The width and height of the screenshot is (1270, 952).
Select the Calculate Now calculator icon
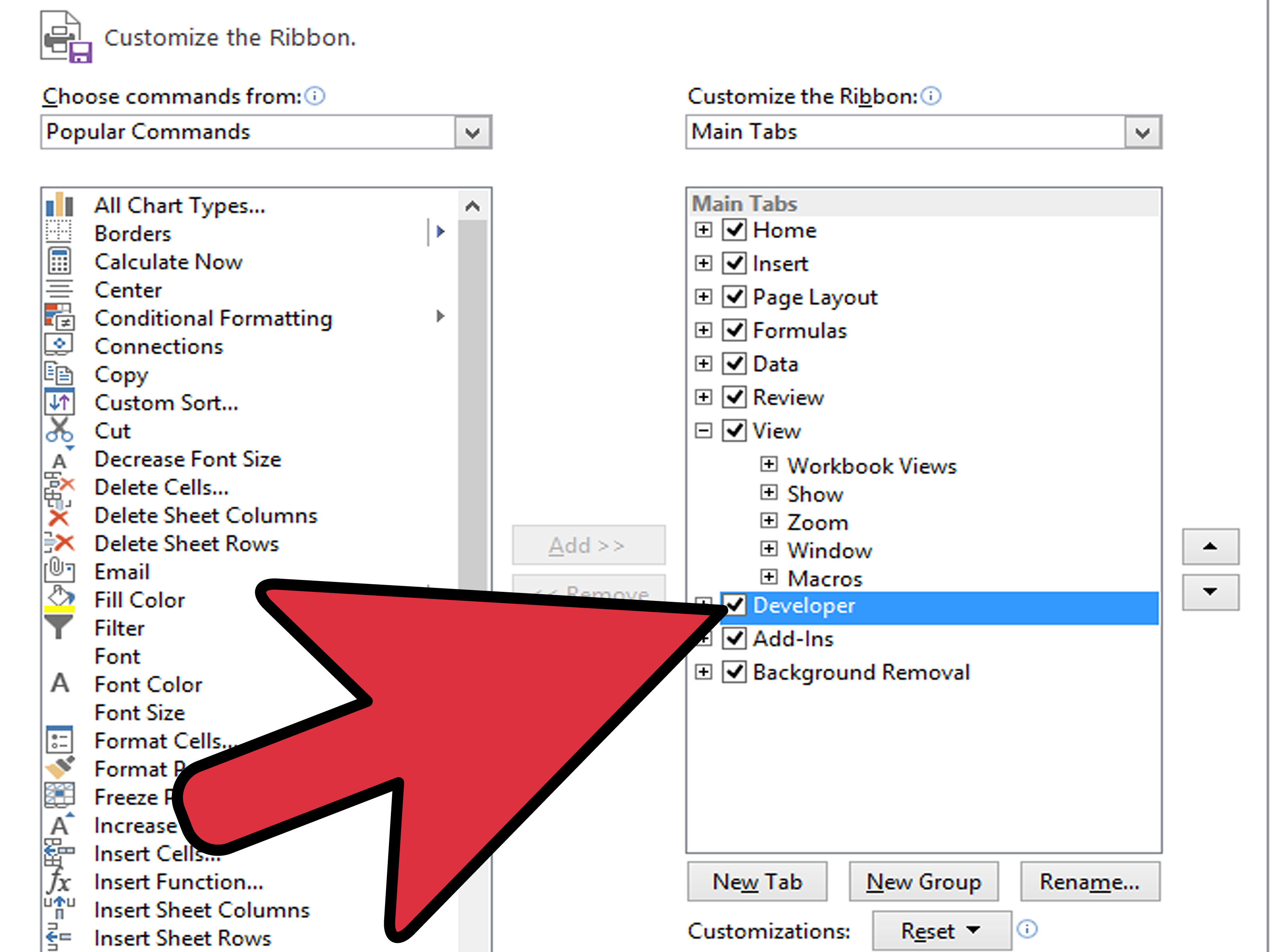coord(59,262)
